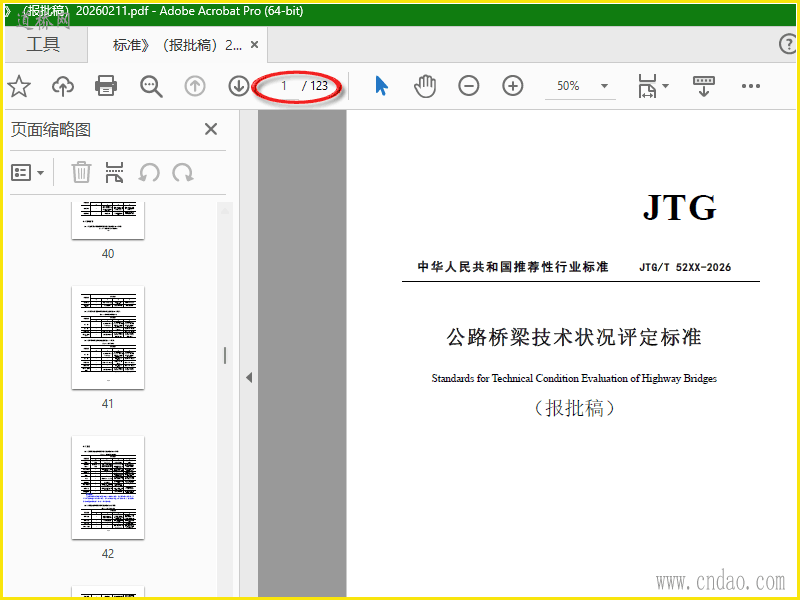
Task: Click the thumbnail panel page layout icon
Action: coord(114,172)
